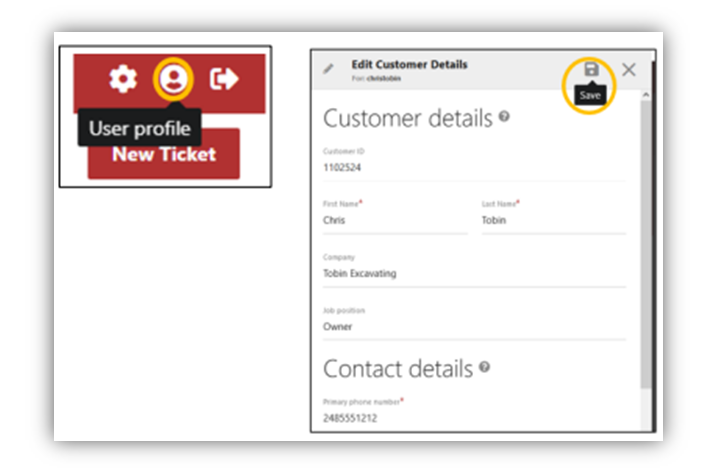
Task: Close the Edit Customer Details panel
Action: (629, 70)
